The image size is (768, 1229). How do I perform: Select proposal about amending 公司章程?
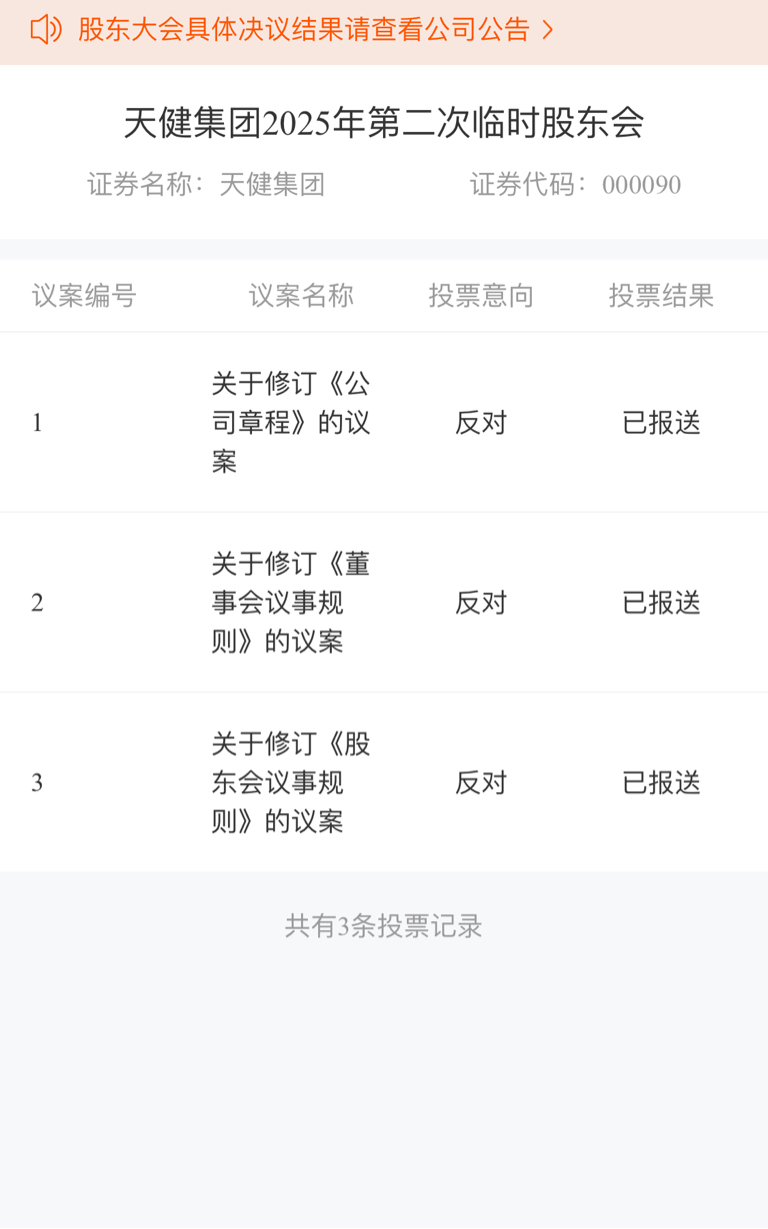tap(291, 423)
